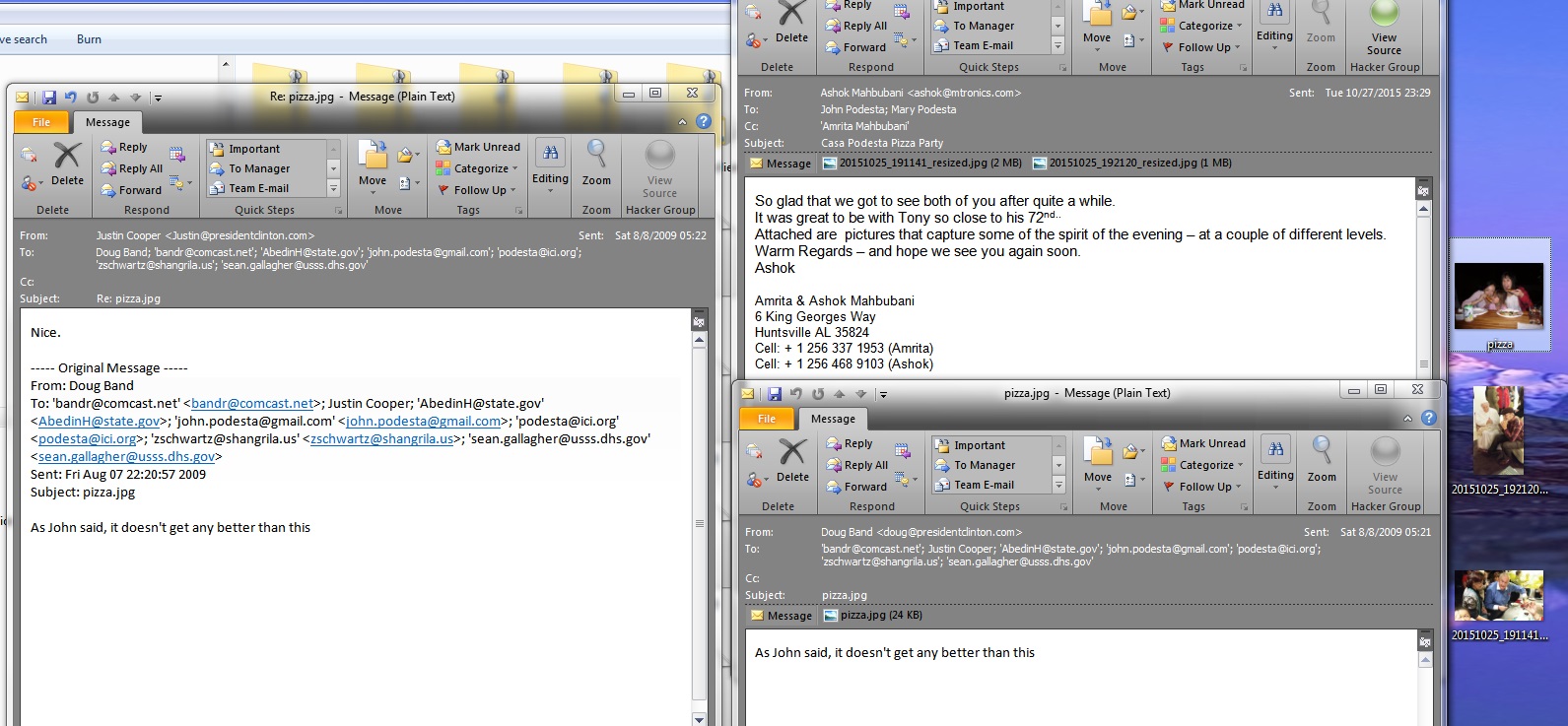Click Delete in the Re: pizza.jpg window
Viewport: 1568px width, 726px height.
pos(66,164)
